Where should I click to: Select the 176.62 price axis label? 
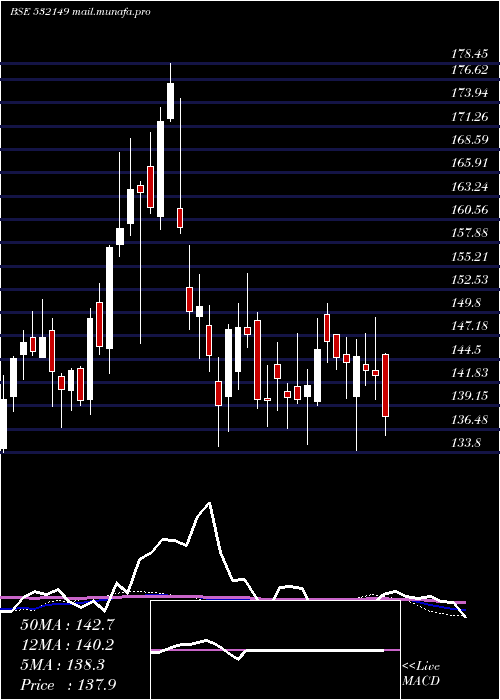pyautogui.click(x=469, y=70)
